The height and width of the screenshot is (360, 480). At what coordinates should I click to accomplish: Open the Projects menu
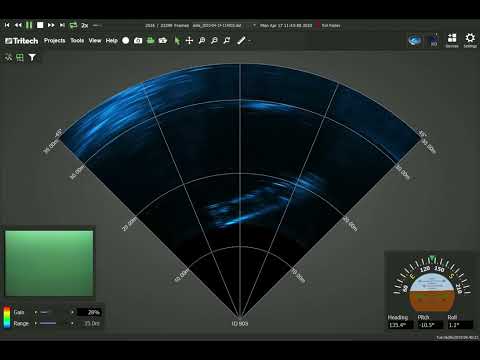coord(55,41)
